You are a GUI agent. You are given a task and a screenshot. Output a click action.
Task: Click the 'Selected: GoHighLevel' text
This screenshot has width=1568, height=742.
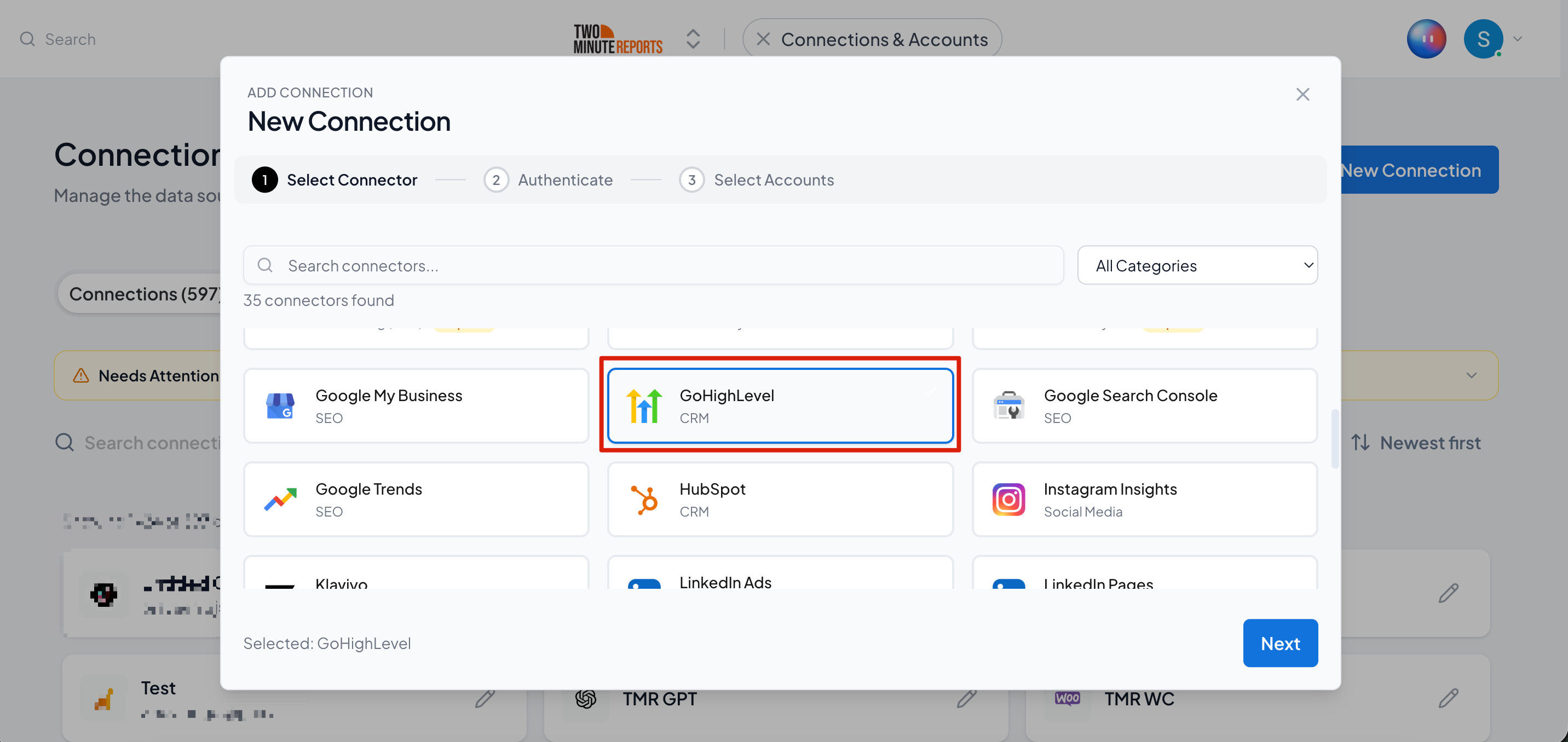[327, 643]
